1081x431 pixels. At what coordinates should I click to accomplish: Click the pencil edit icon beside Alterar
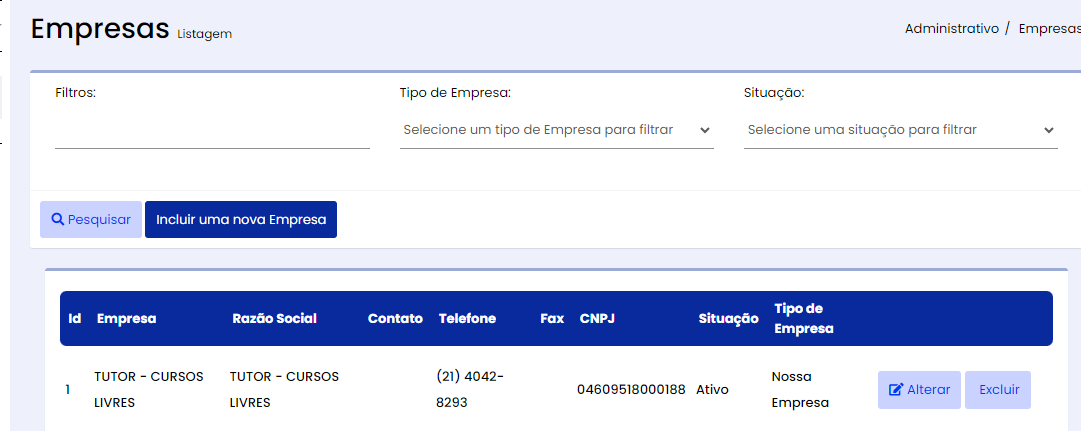pos(896,390)
